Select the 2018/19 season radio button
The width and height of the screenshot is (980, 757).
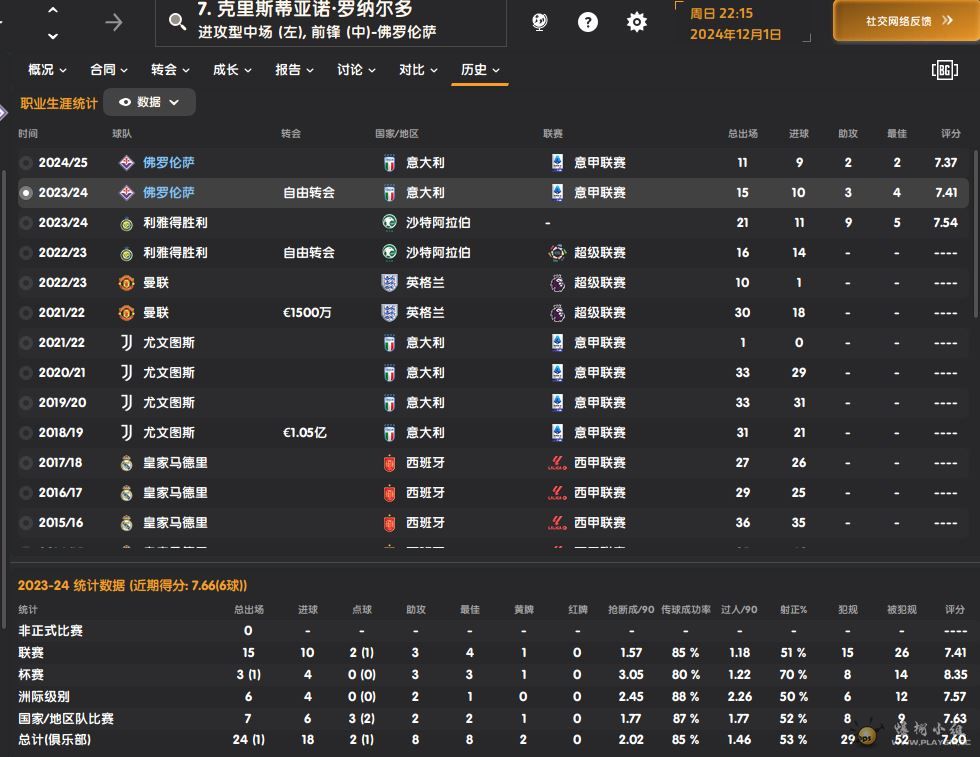pos(26,433)
